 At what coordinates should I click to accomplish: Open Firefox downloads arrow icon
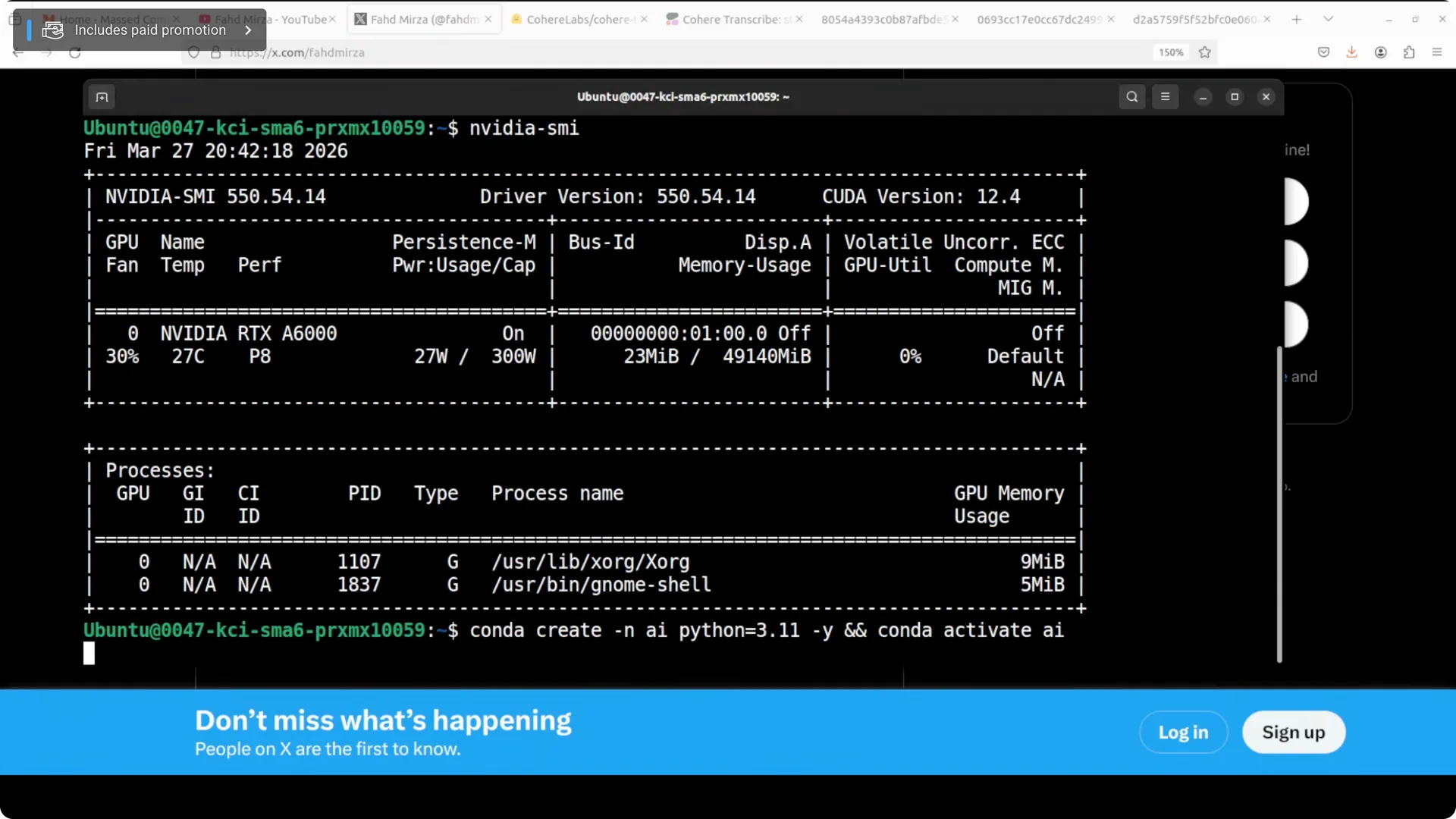1351,52
